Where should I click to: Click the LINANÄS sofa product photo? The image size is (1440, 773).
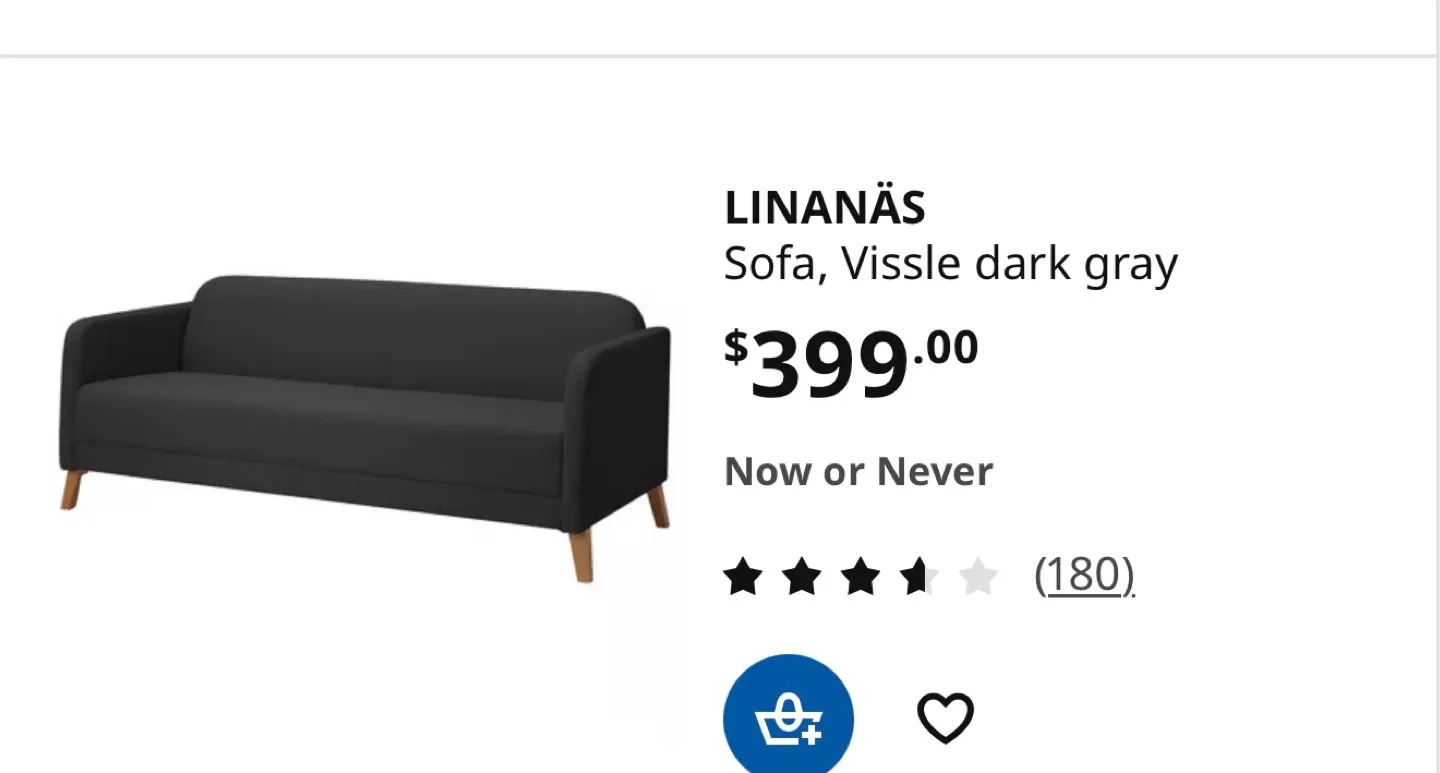[360, 420]
